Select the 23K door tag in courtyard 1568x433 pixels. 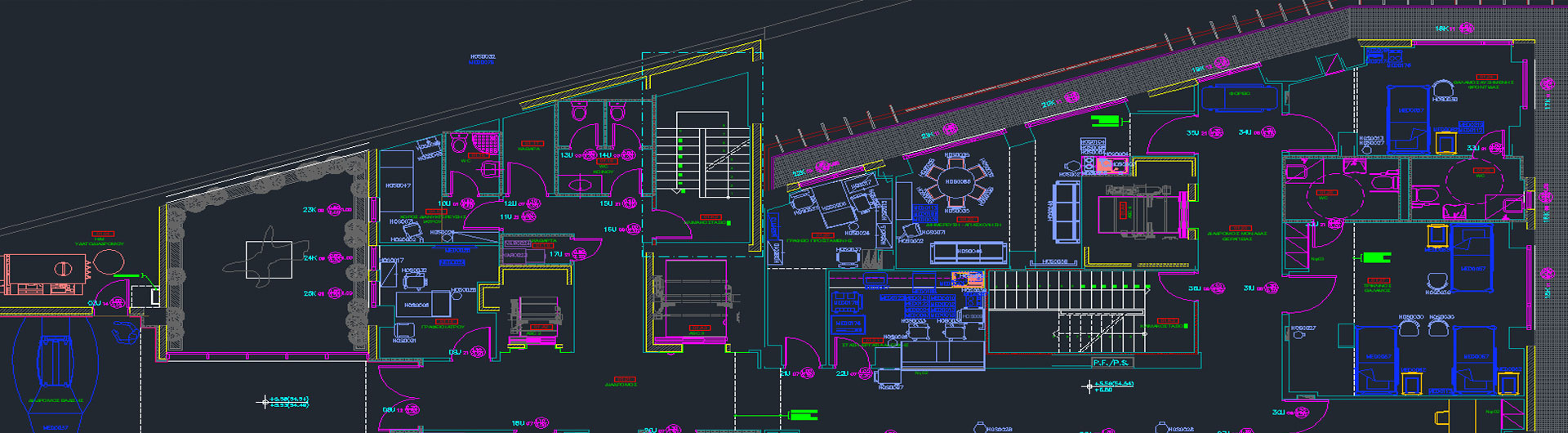[310, 210]
